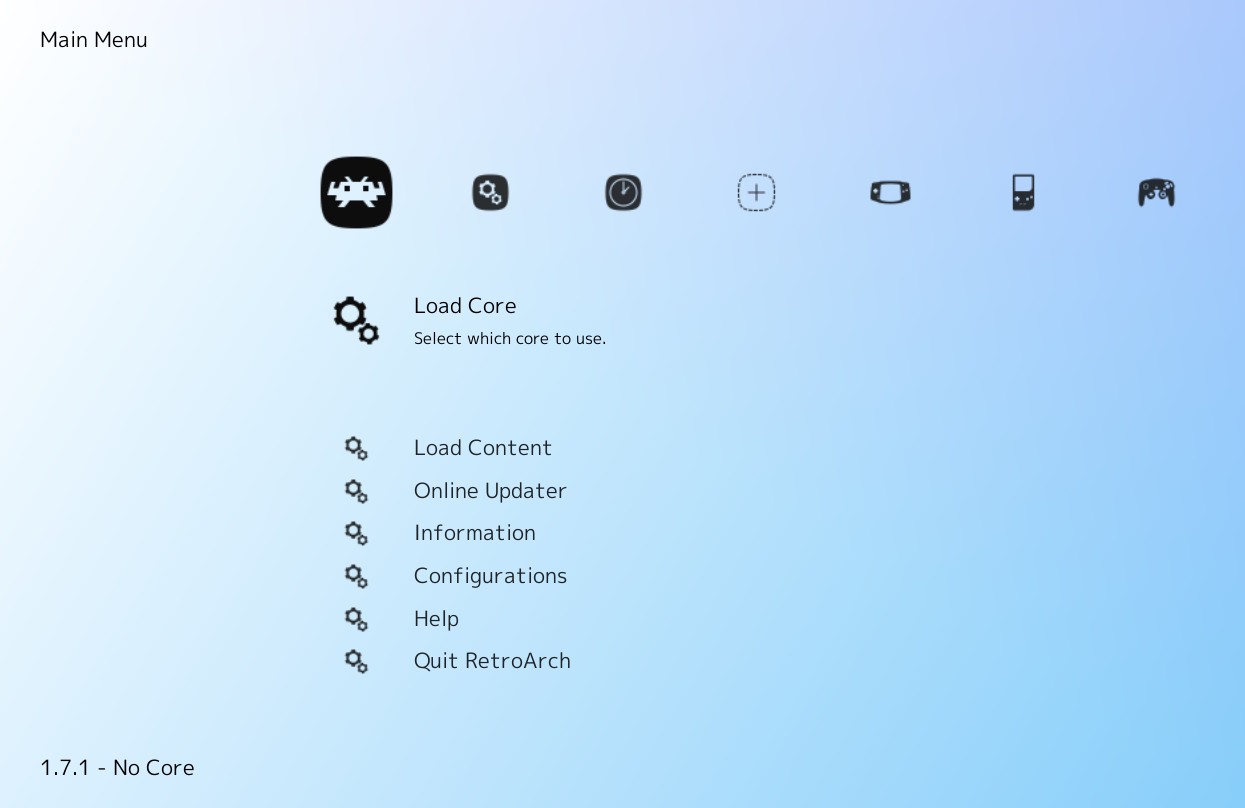Open the History clock tab icon
Image resolution: width=1245 pixels, height=808 pixels.
pos(623,192)
